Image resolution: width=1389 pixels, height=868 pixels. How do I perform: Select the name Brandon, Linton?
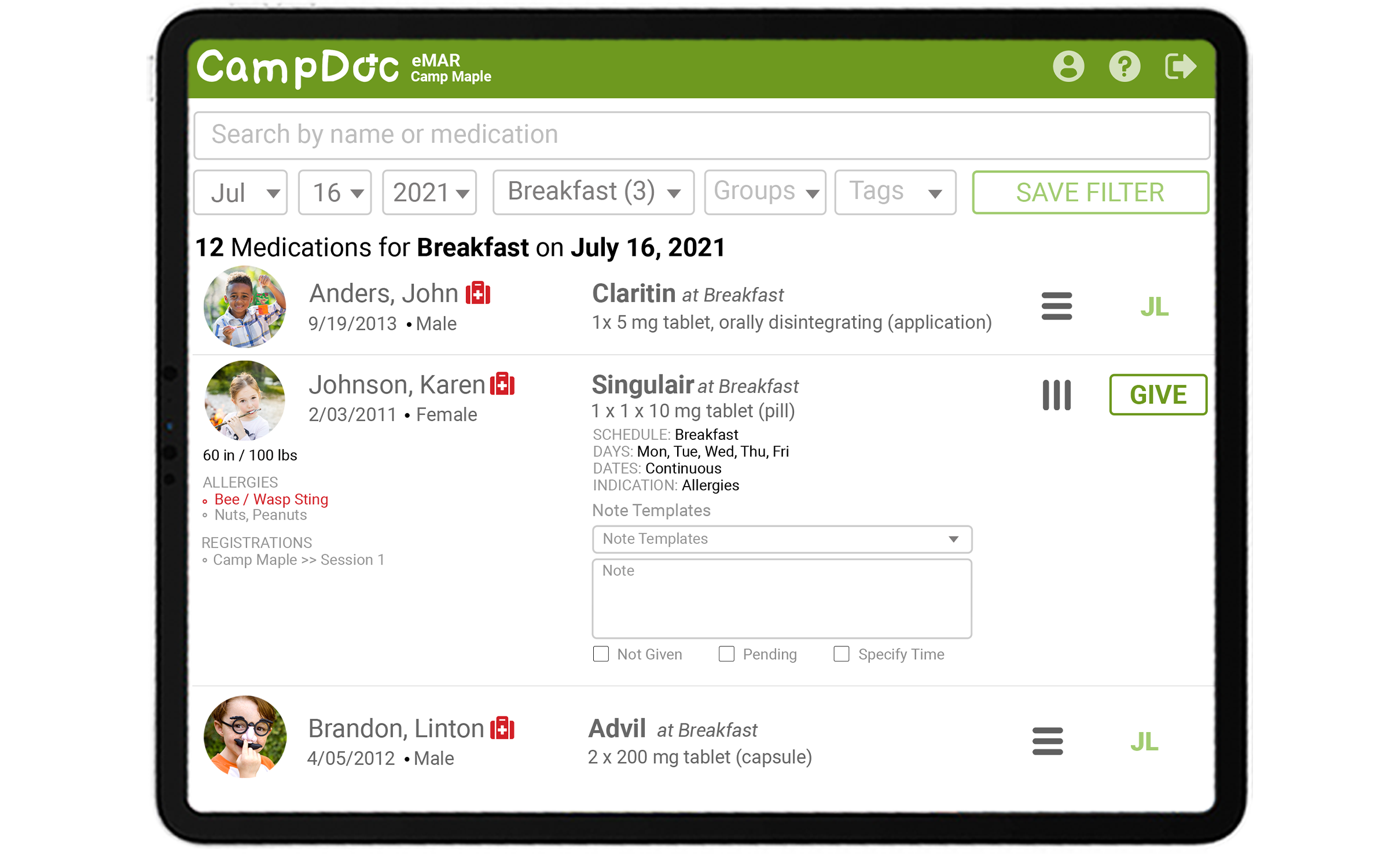coord(396,729)
